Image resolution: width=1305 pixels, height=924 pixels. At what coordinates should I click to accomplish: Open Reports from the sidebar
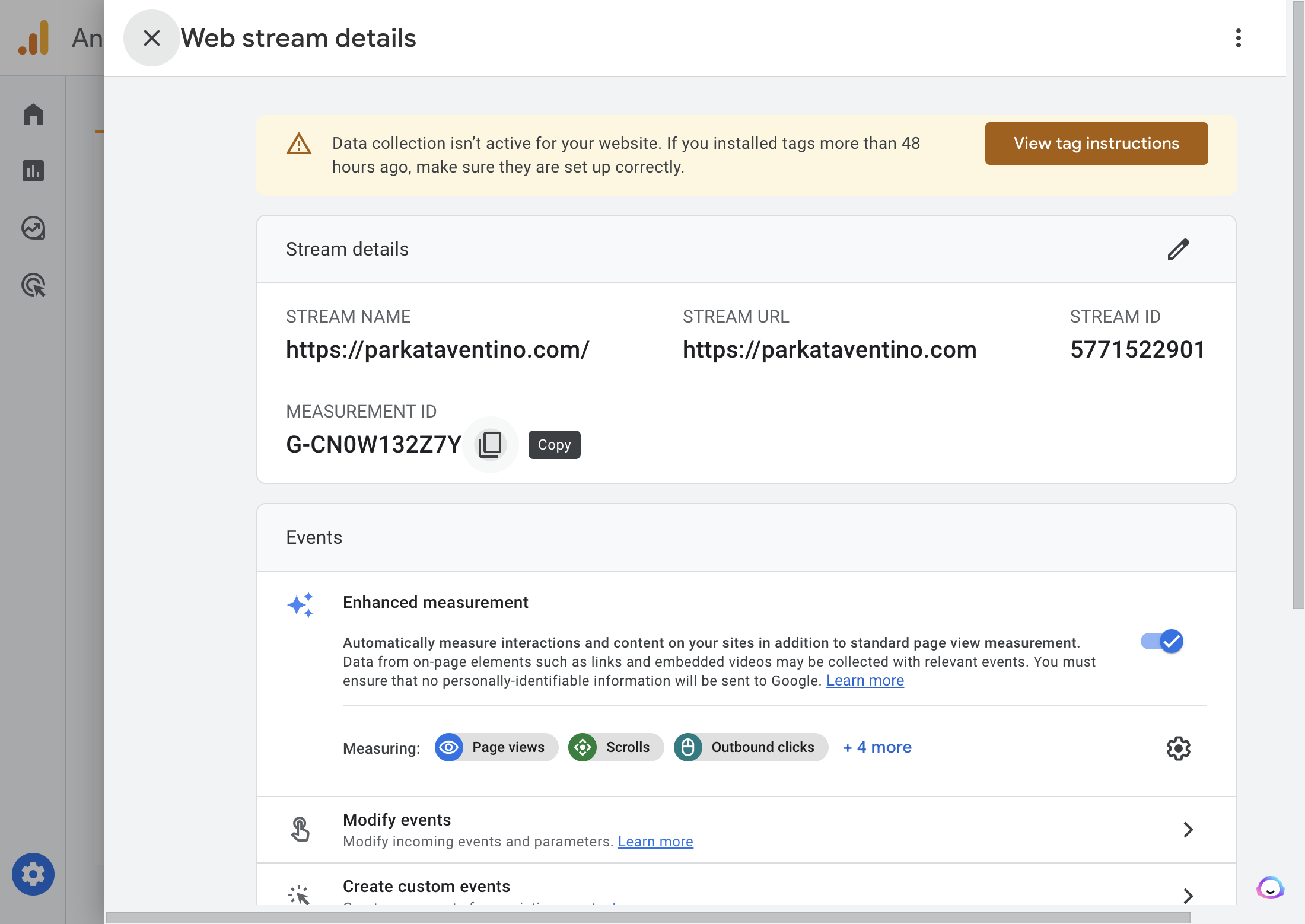click(x=33, y=171)
